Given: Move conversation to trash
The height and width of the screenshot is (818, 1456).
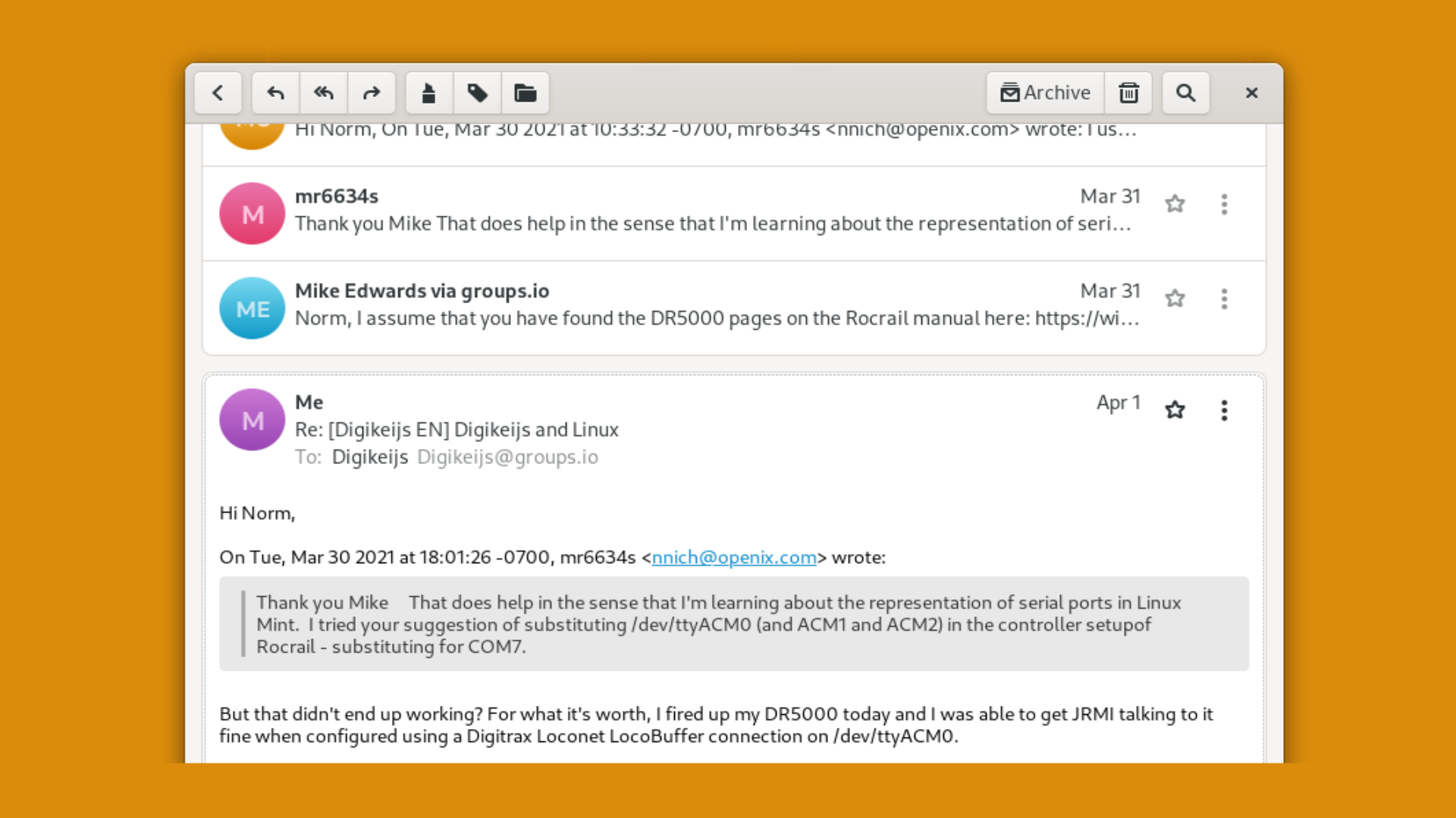Looking at the screenshot, I should [x=1128, y=92].
